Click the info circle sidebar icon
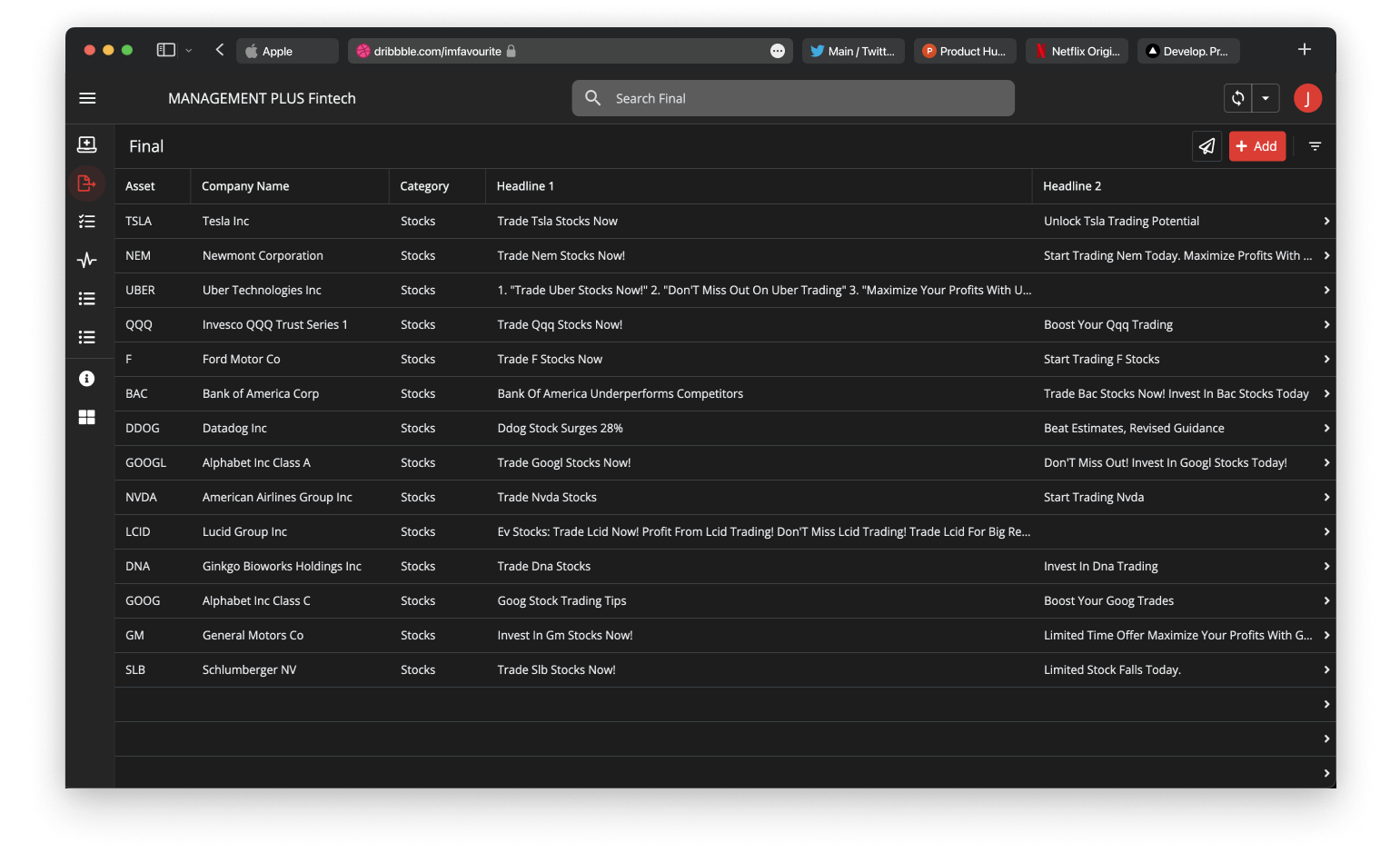 click(x=87, y=379)
